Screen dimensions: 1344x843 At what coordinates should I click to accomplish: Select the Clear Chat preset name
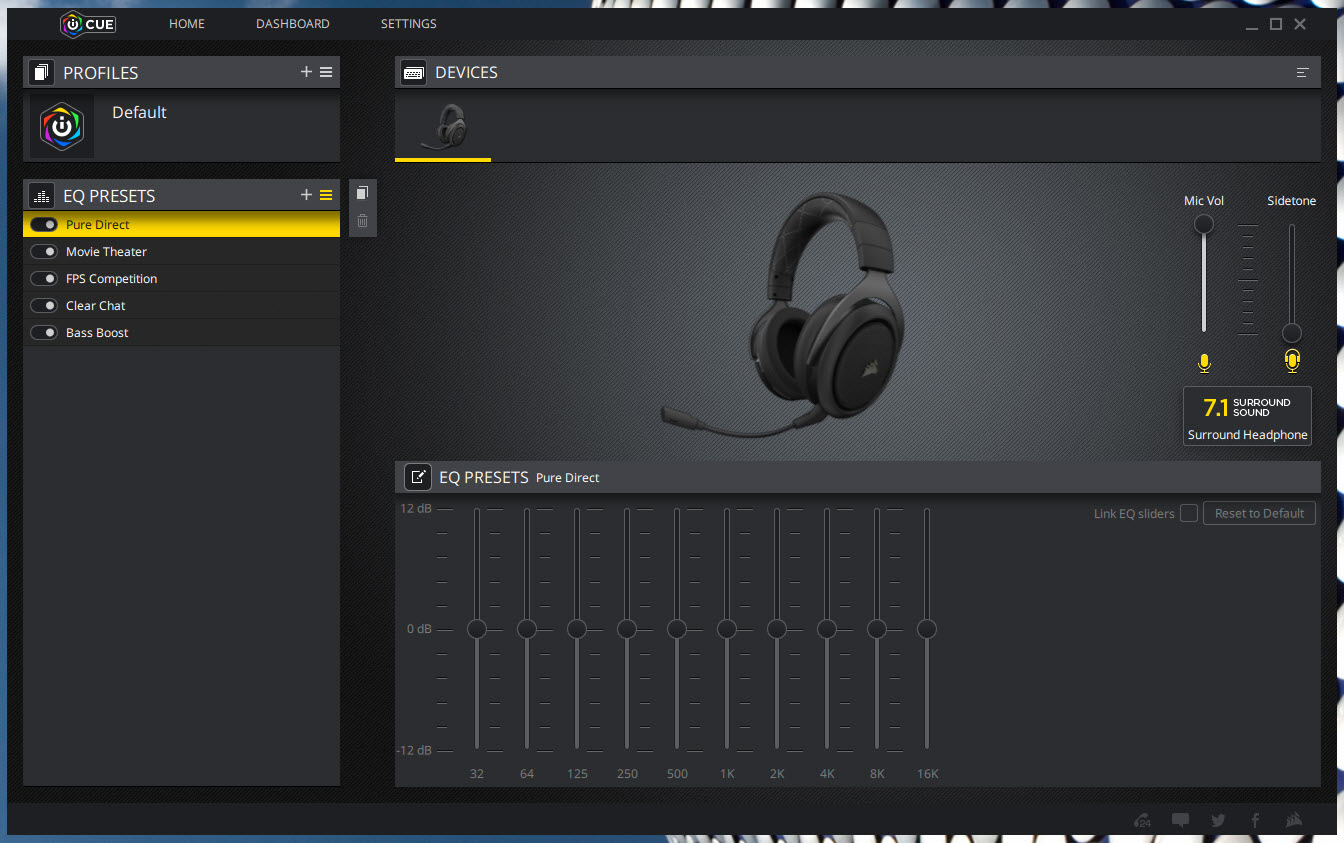(x=96, y=306)
